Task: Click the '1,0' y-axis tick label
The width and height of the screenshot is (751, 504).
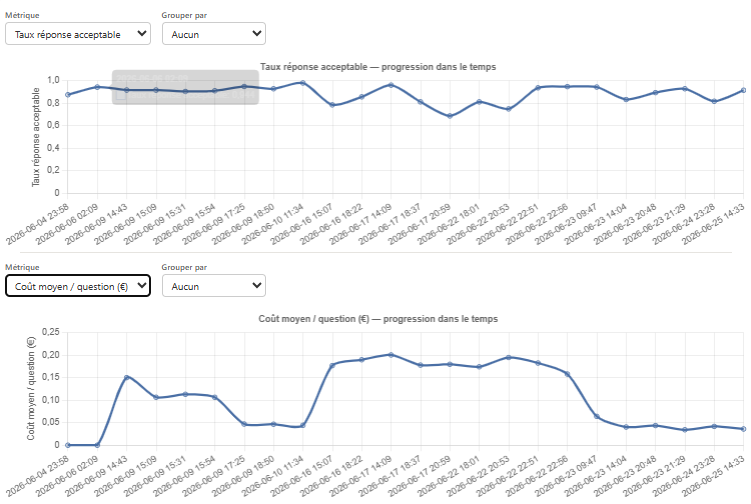Action: point(53,80)
